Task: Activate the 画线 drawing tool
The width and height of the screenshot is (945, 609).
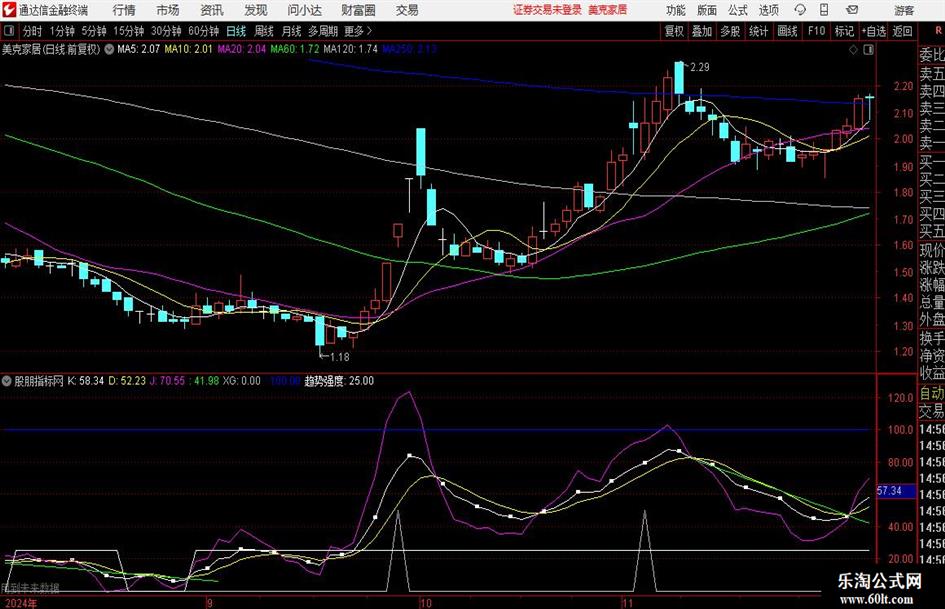Action: pos(787,31)
